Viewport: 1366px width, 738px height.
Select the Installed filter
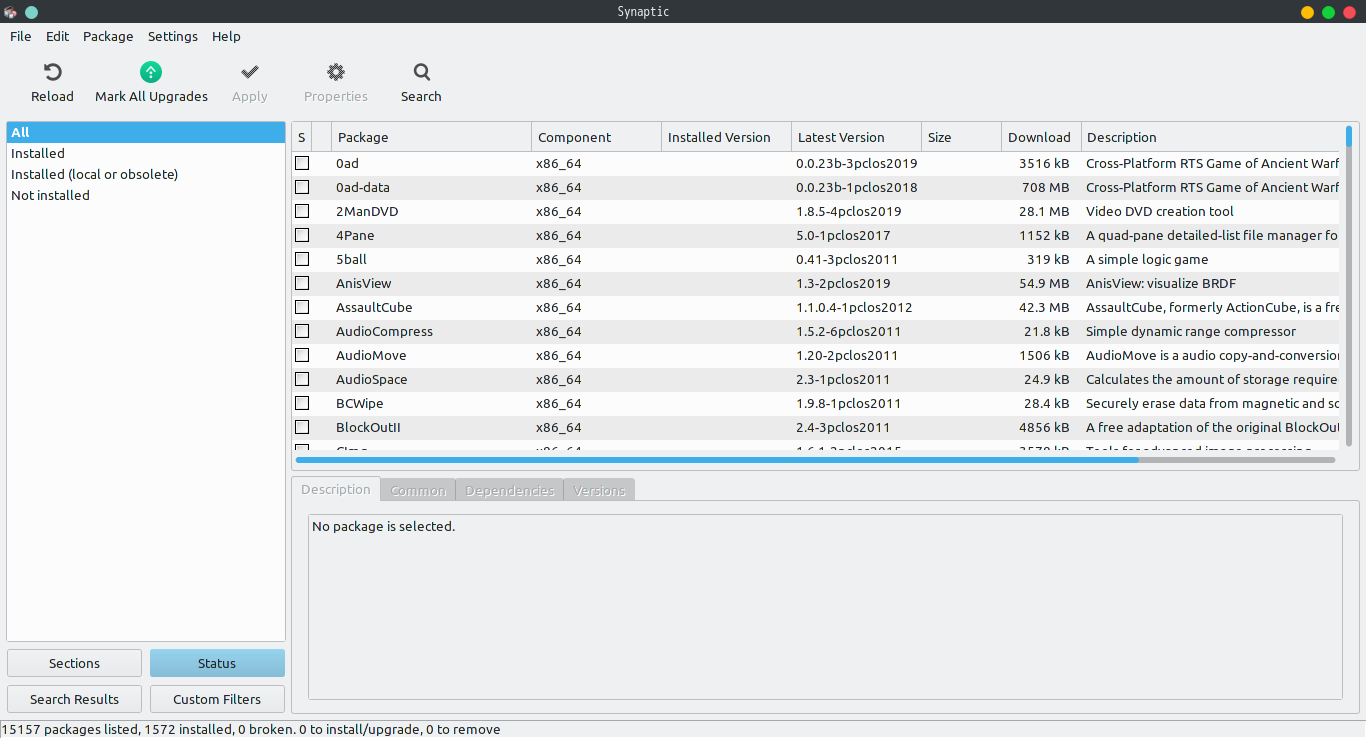click(146, 153)
